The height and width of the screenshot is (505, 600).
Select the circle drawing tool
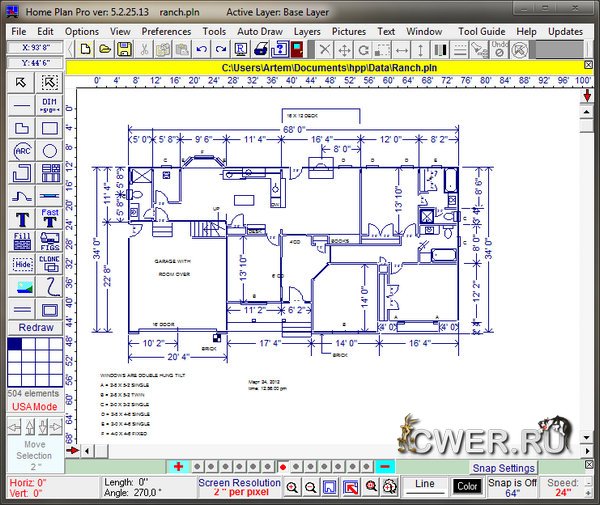point(50,151)
